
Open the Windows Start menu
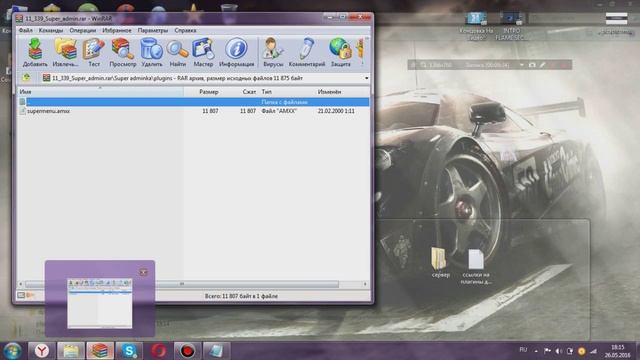click(x=12, y=351)
